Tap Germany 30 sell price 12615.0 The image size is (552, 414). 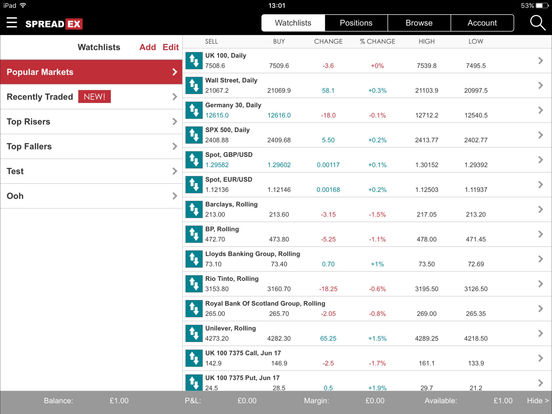pos(217,115)
